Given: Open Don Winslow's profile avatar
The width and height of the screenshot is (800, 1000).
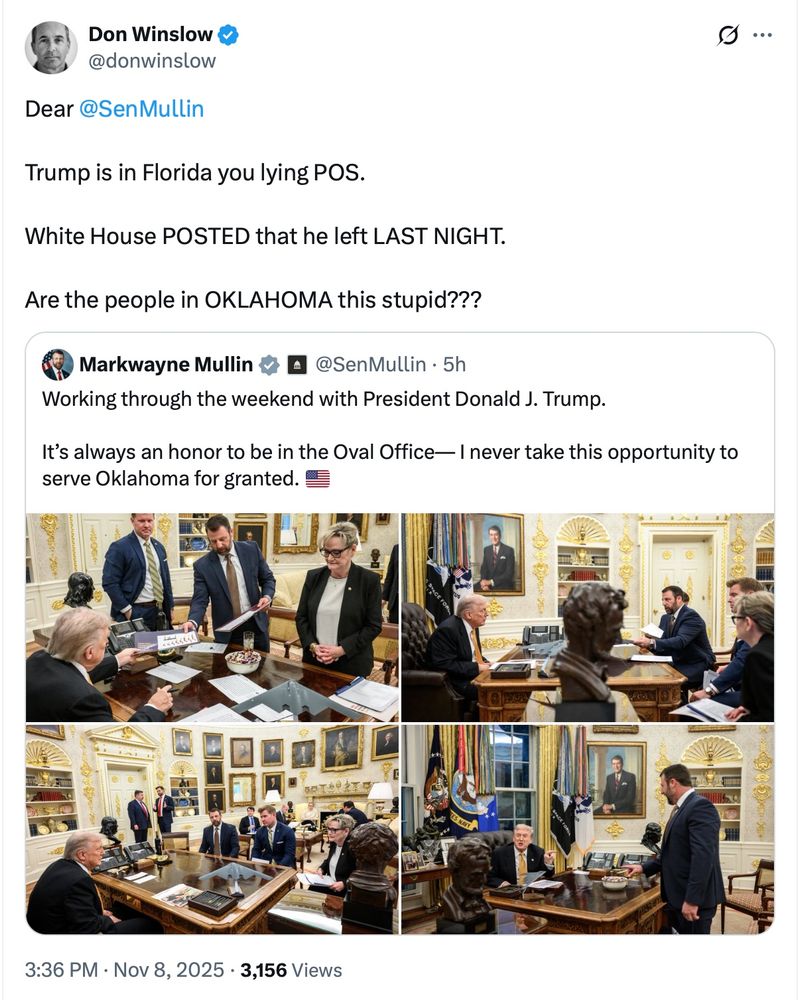Looking at the screenshot, I should coord(50,47).
